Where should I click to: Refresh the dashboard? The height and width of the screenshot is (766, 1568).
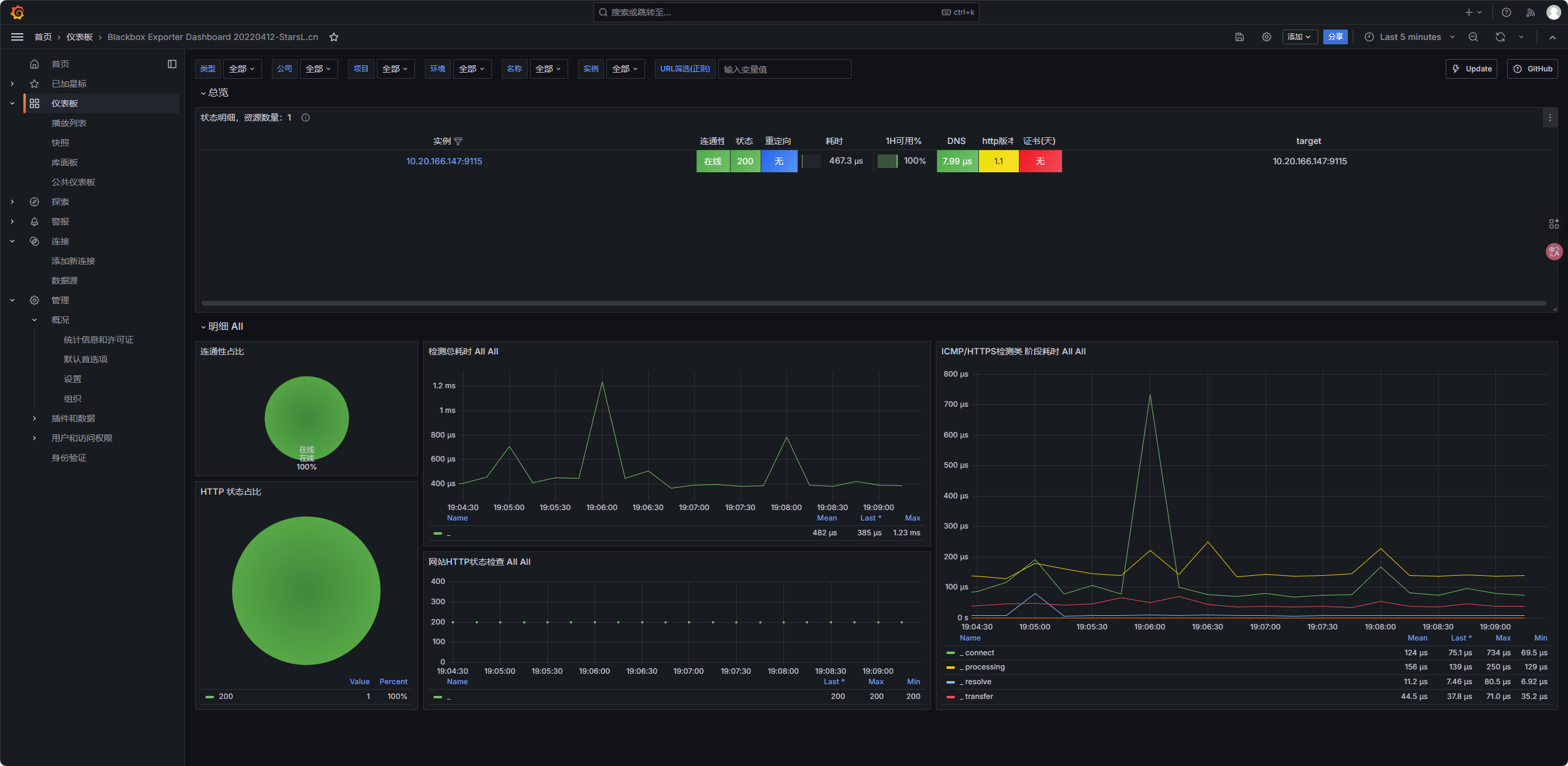[x=1500, y=37]
